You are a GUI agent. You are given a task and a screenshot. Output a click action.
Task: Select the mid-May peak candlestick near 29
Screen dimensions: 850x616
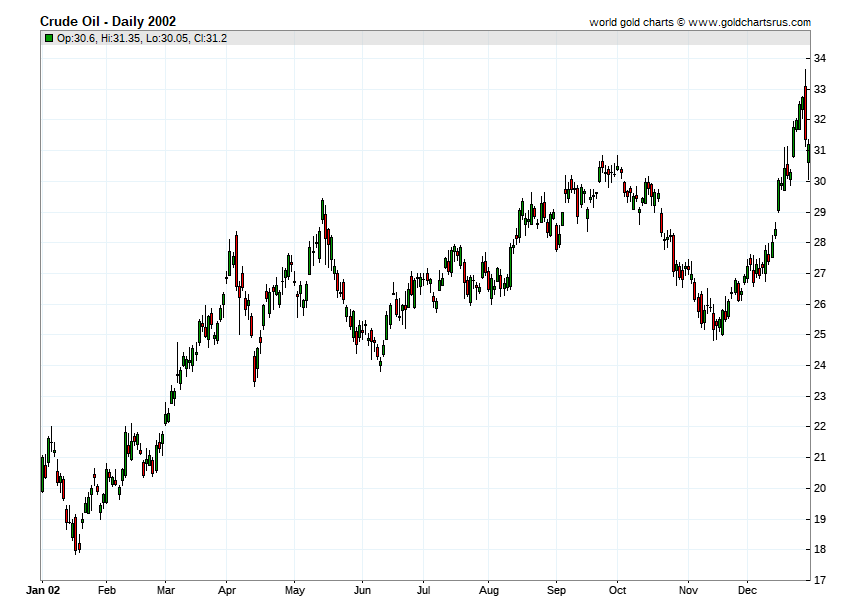323,210
